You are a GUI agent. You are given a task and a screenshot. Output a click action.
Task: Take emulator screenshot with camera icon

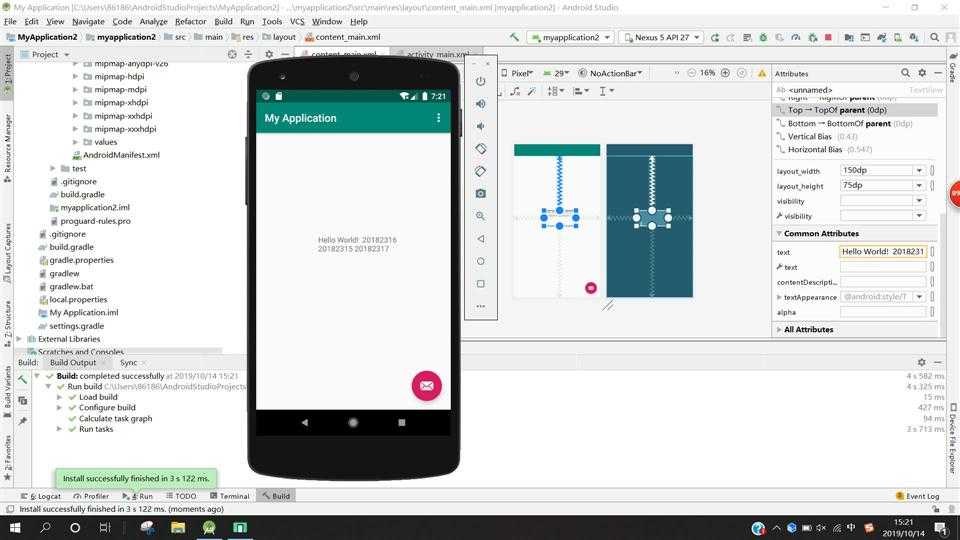click(481, 193)
